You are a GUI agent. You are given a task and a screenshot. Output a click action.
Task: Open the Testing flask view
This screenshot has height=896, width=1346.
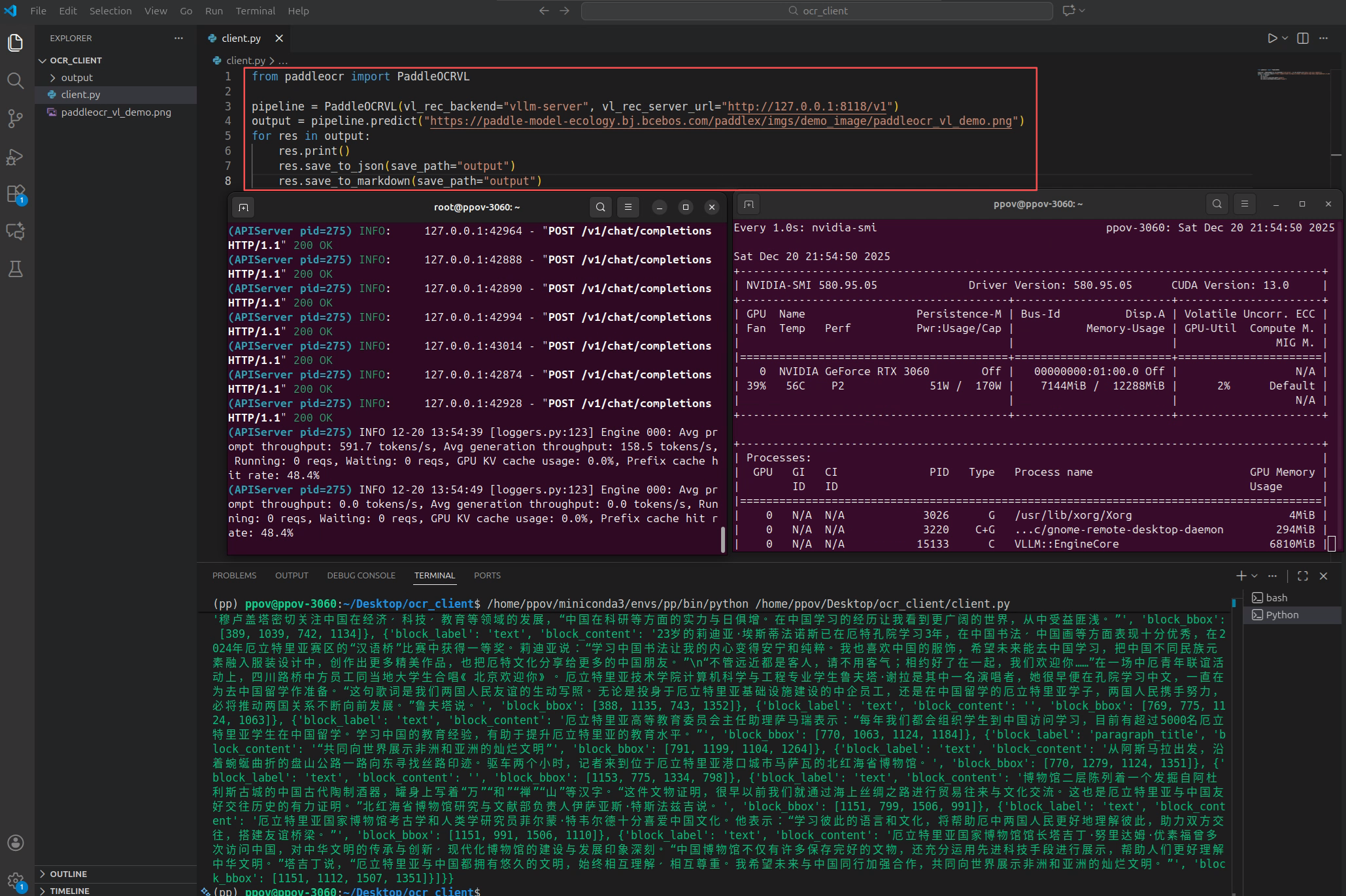point(16,269)
